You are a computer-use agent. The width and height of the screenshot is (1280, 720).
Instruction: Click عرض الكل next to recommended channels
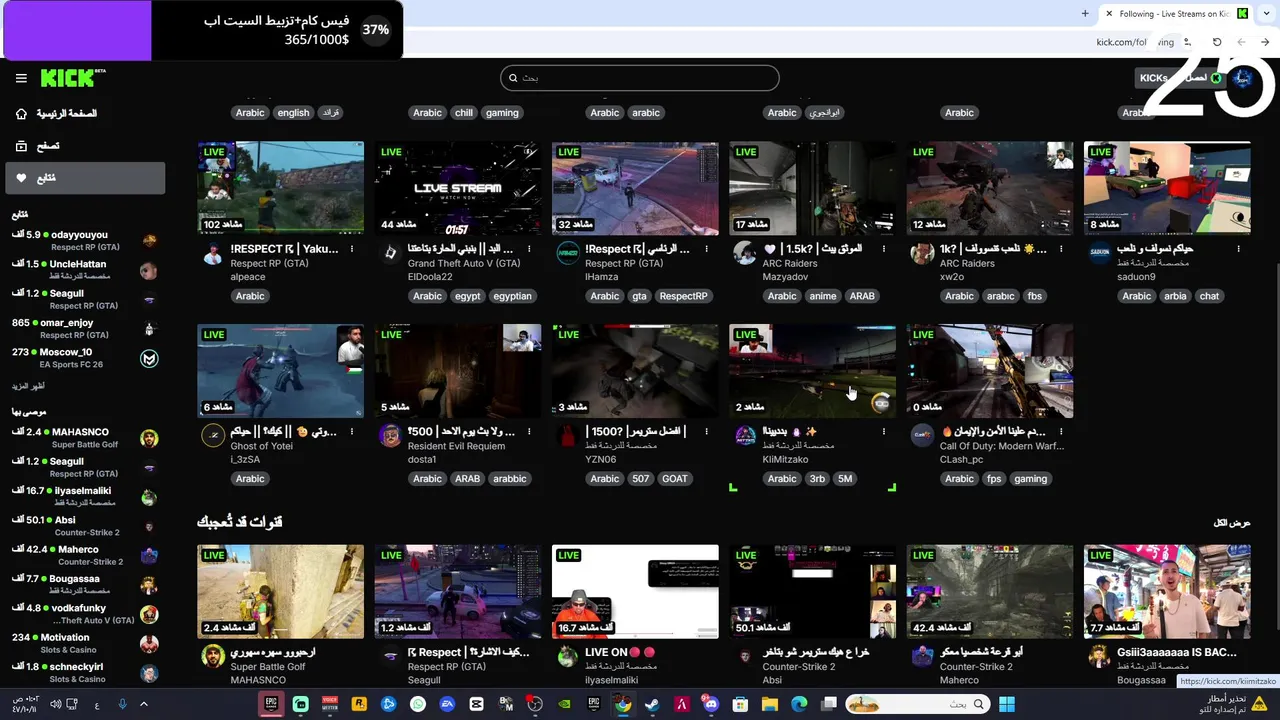pos(1232,523)
